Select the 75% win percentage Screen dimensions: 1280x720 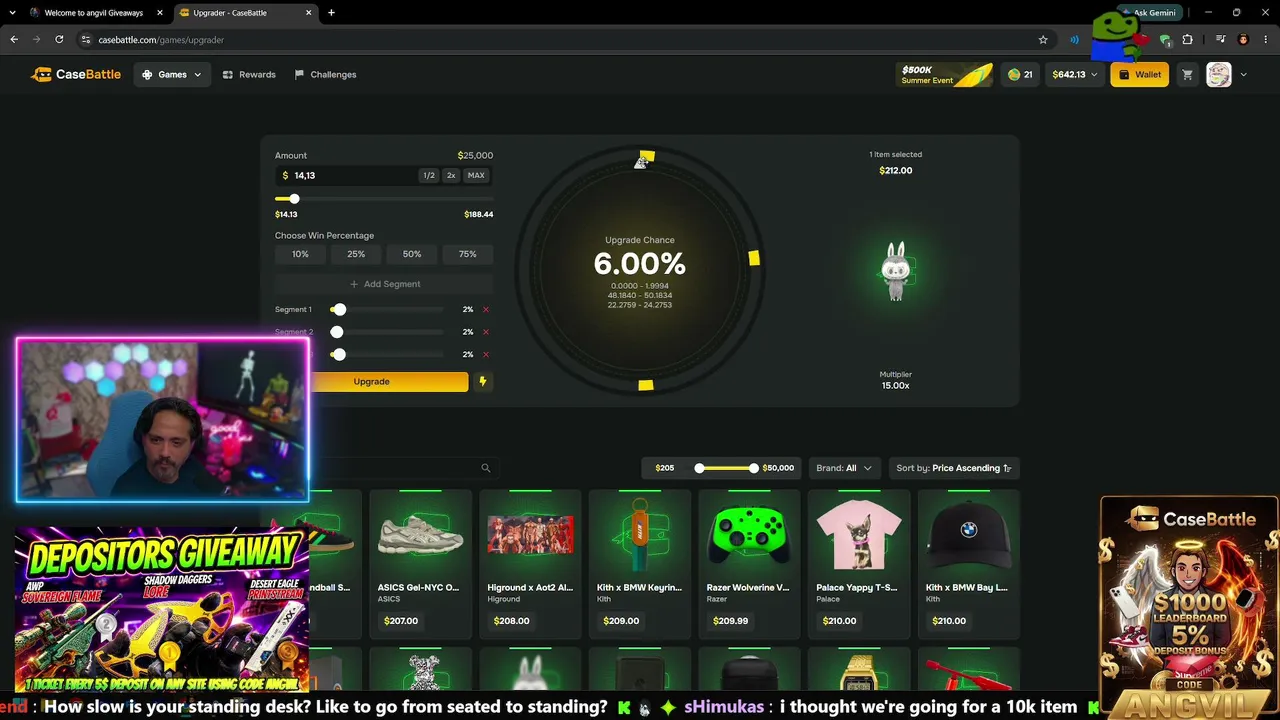468,254
